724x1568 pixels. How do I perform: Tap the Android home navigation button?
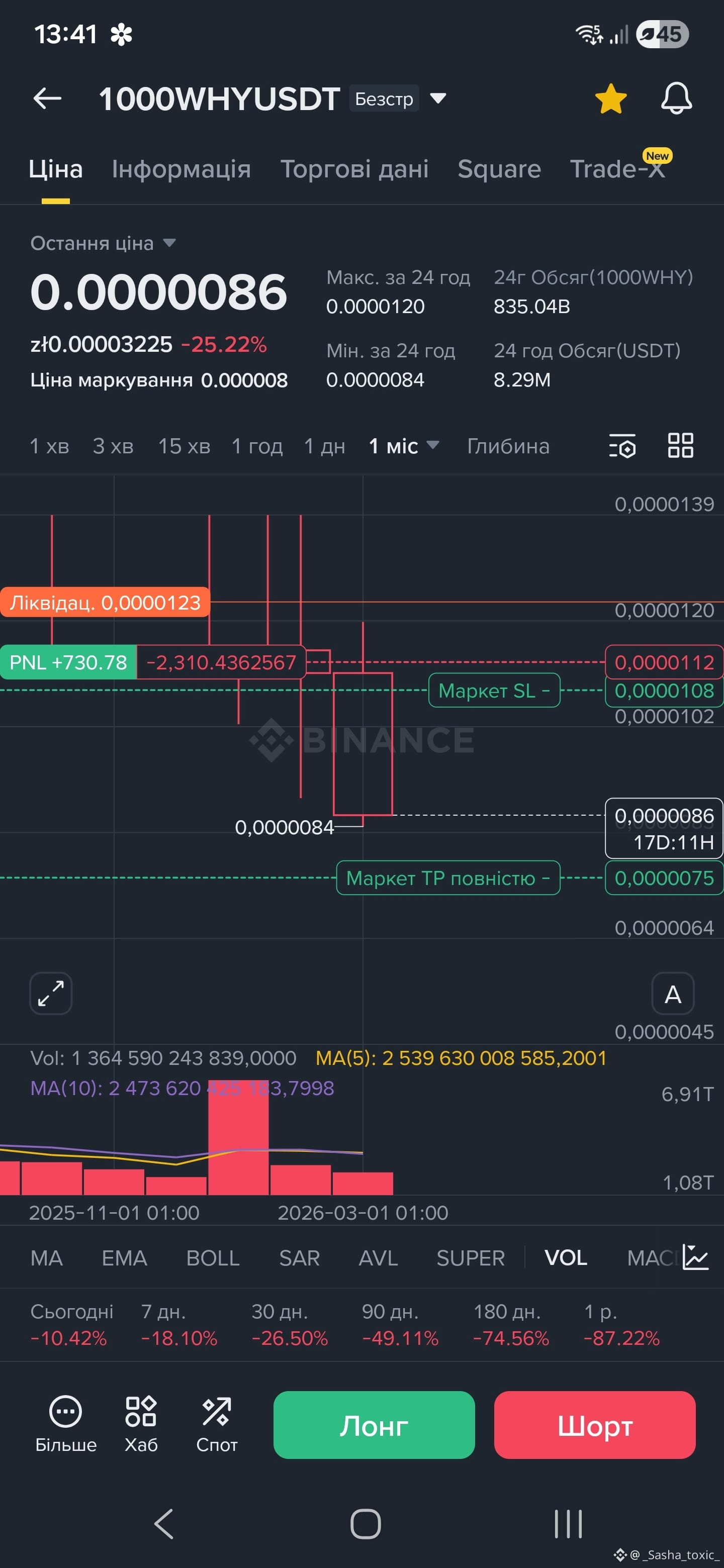tap(366, 1524)
